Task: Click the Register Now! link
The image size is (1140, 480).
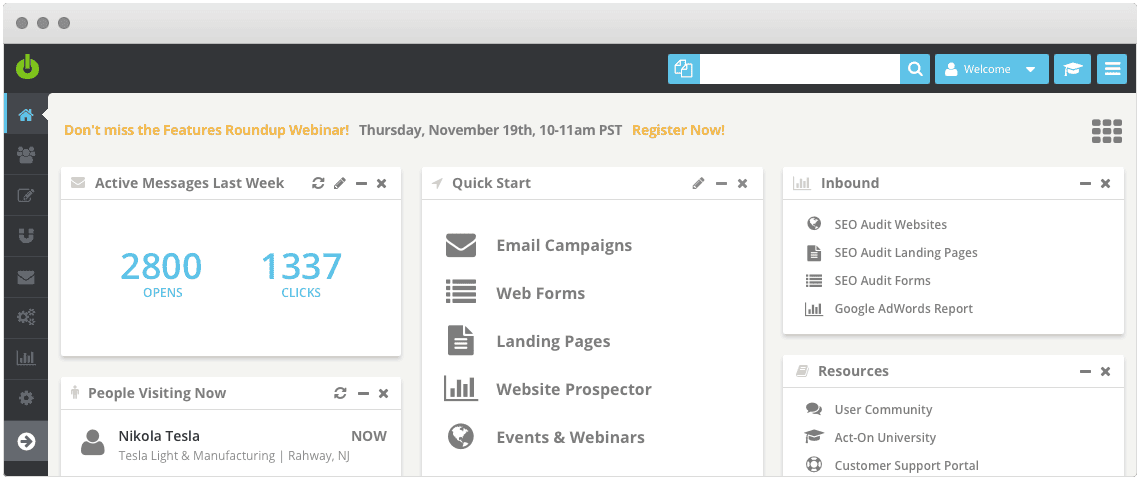Action: pyautogui.click(x=678, y=130)
